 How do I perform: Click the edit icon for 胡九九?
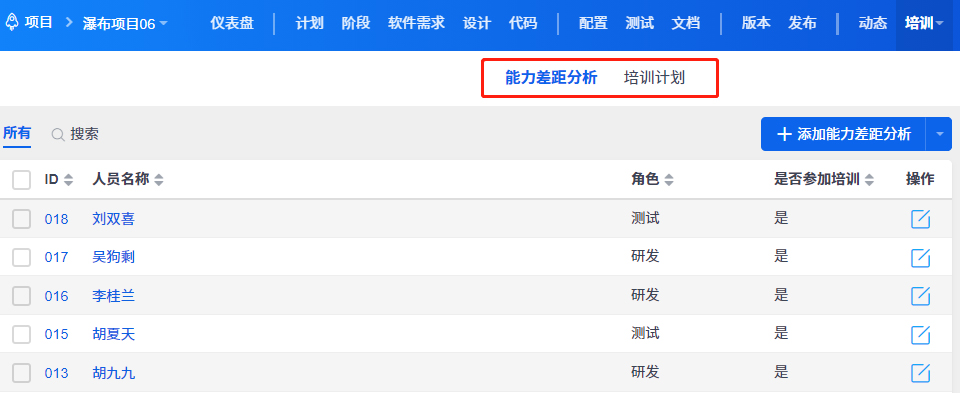click(920, 373)
